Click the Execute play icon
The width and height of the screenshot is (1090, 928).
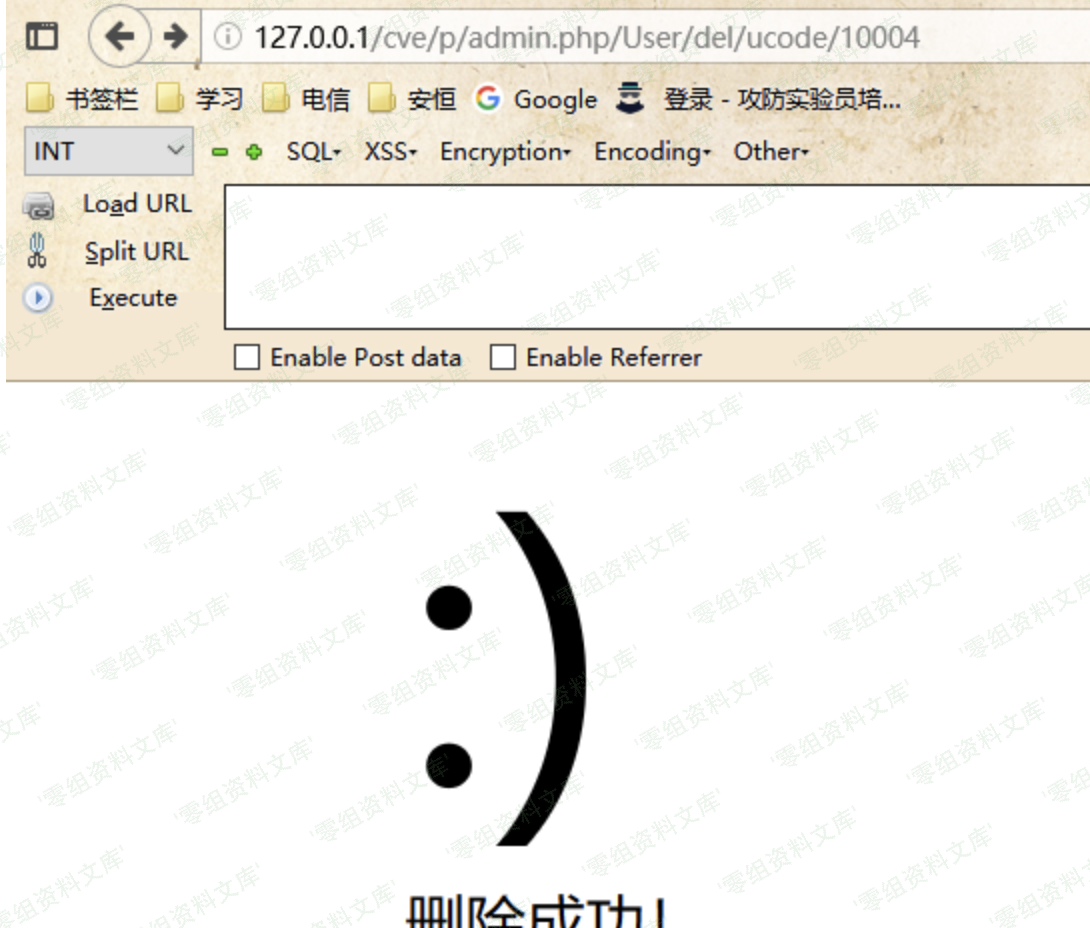point(38,298)
